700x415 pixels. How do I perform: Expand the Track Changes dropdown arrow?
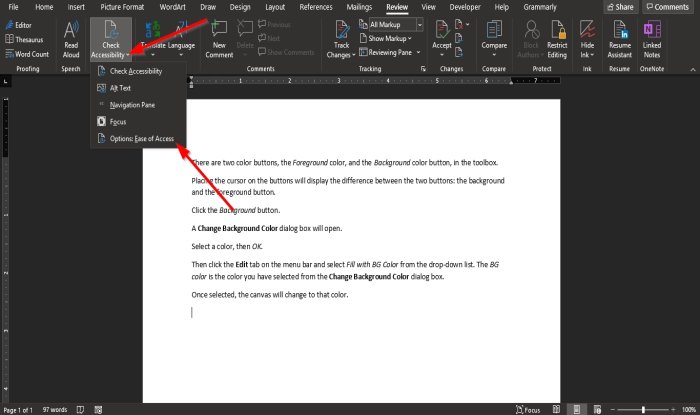click(354, 55)
